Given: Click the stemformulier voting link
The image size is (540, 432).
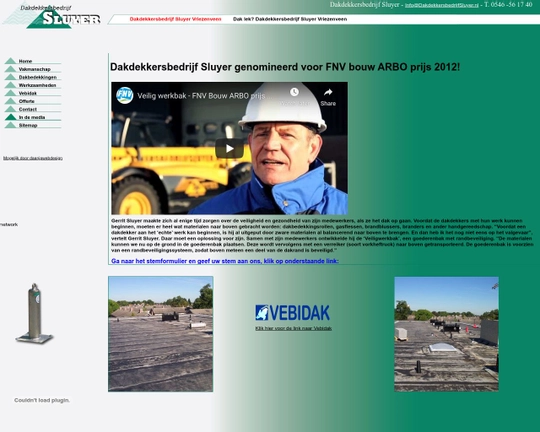Looking at the screenshot, I should (225, 261).
